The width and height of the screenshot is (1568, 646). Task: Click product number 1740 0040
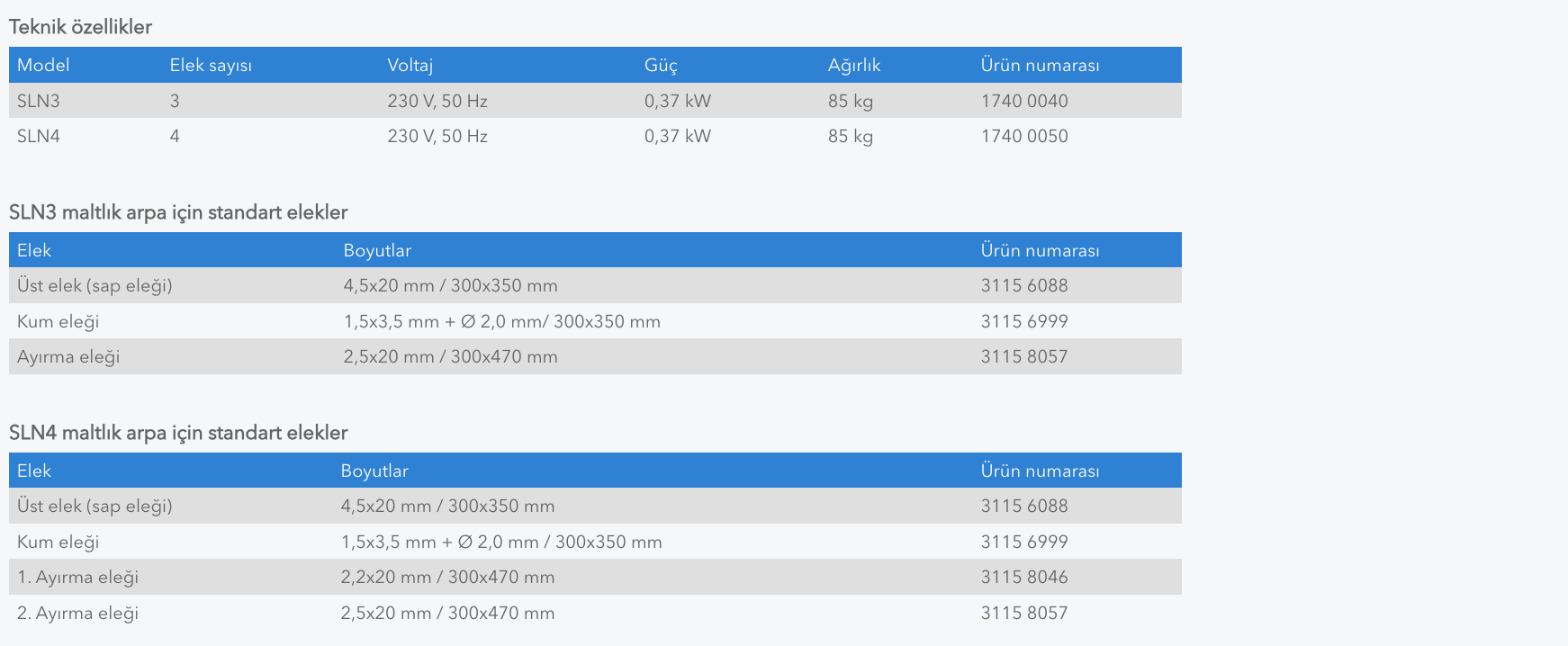(1024, 101)
